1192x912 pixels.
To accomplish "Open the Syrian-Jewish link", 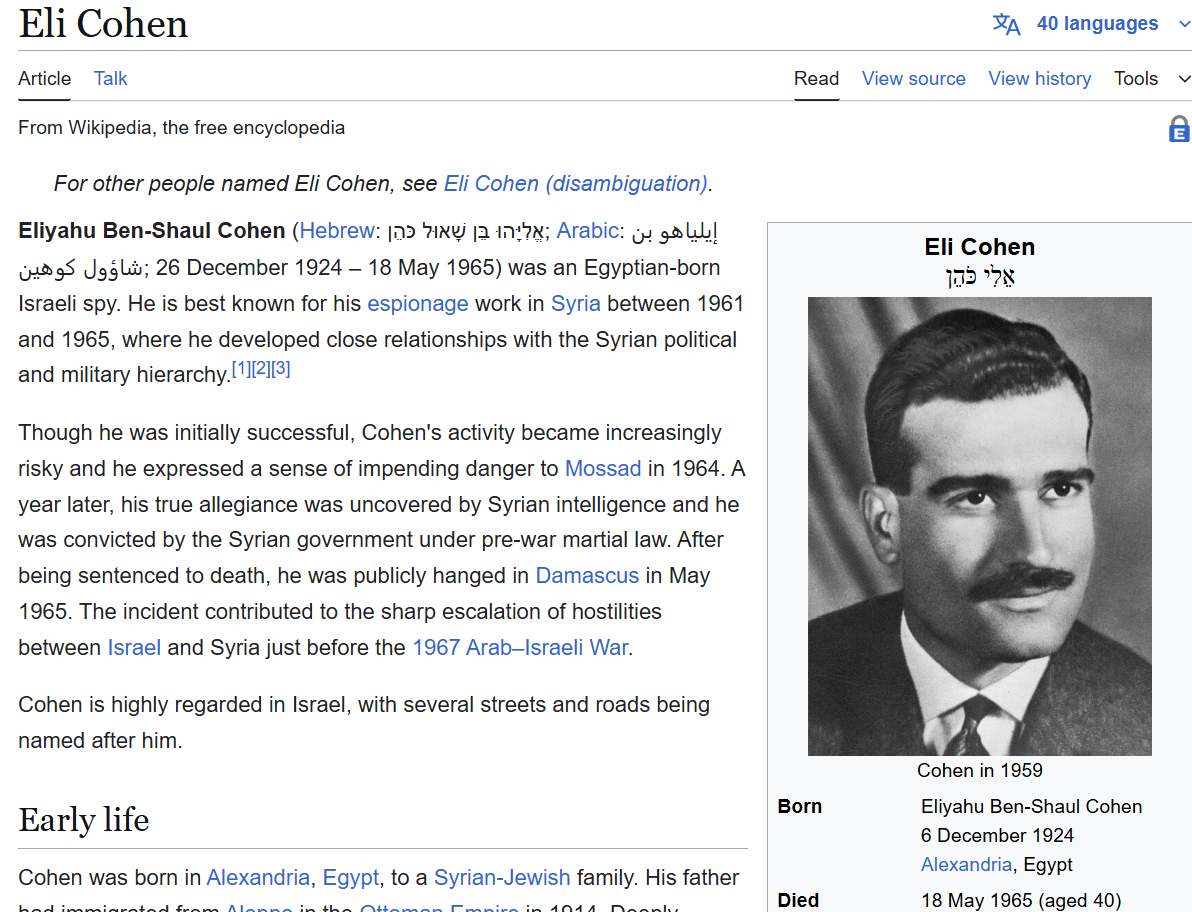I will (502, 877).
